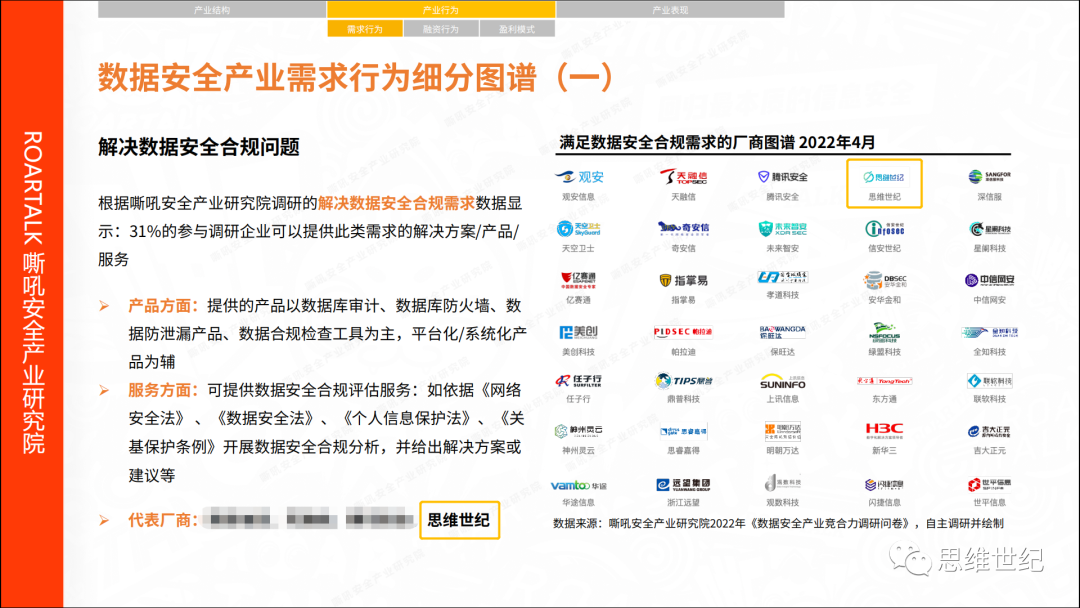Viewport: 1080px width, 608px height.
Task: Click the 明朝万达 logo
Action: click(x=782, y=431)
